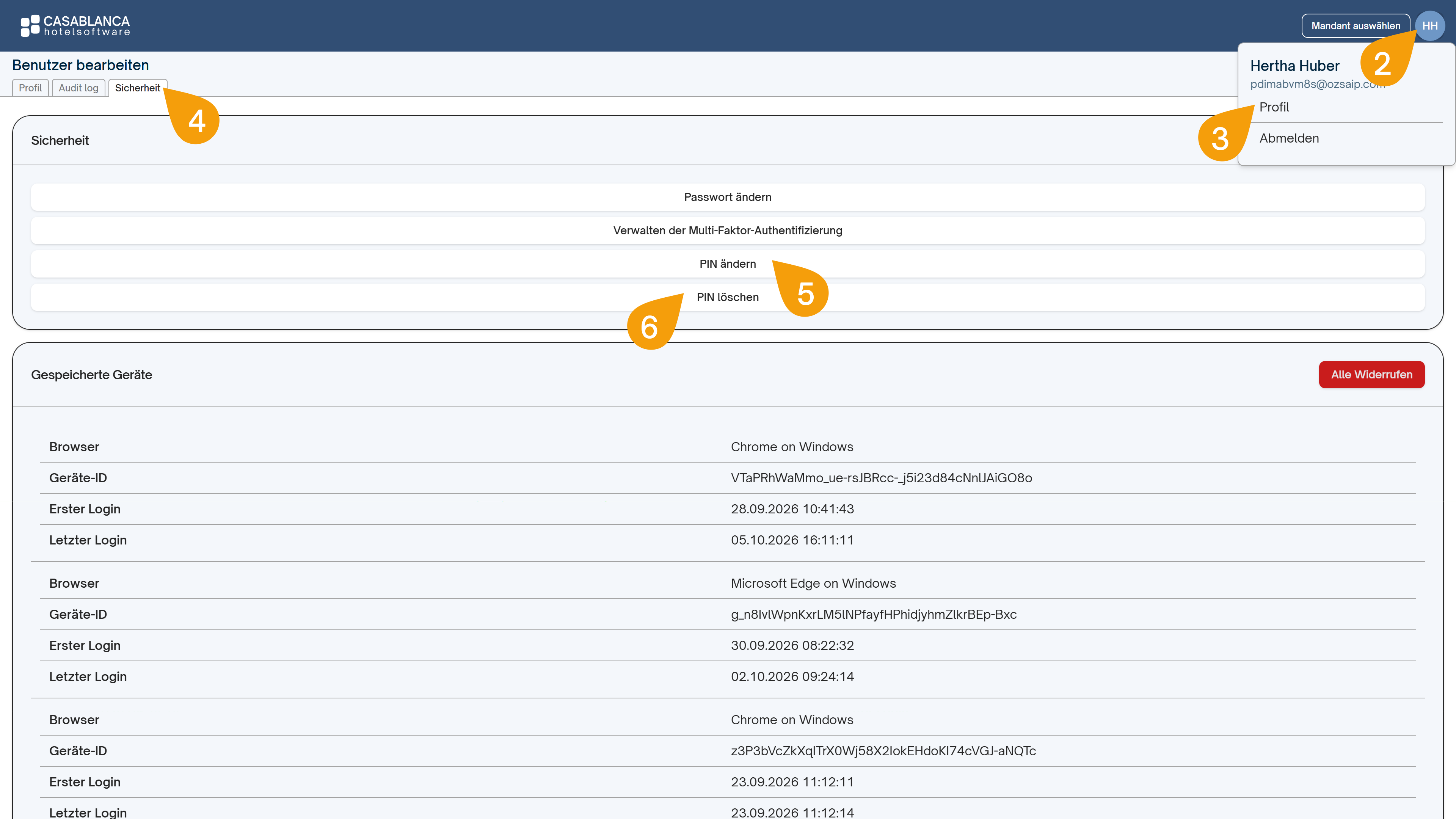This screenshot has width=1456, height=819.
Task: Open the HH user avatar menu
Action: 1430,26
